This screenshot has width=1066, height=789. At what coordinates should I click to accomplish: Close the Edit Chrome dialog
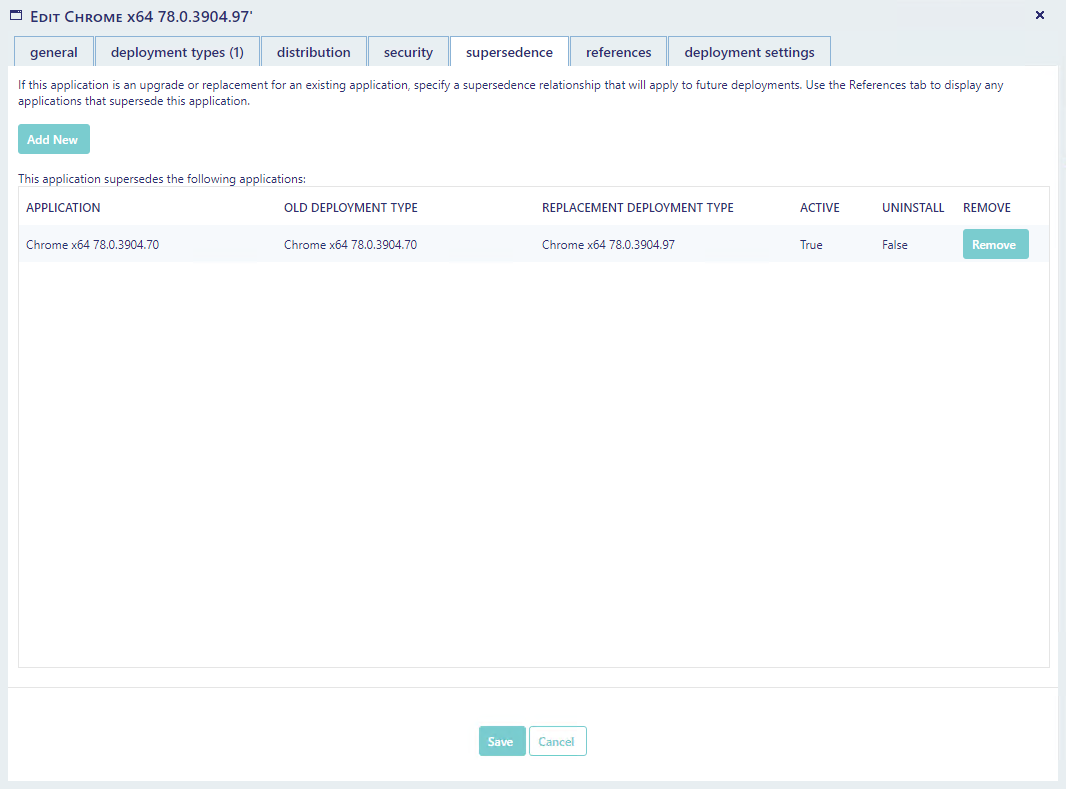(1039, 15)
